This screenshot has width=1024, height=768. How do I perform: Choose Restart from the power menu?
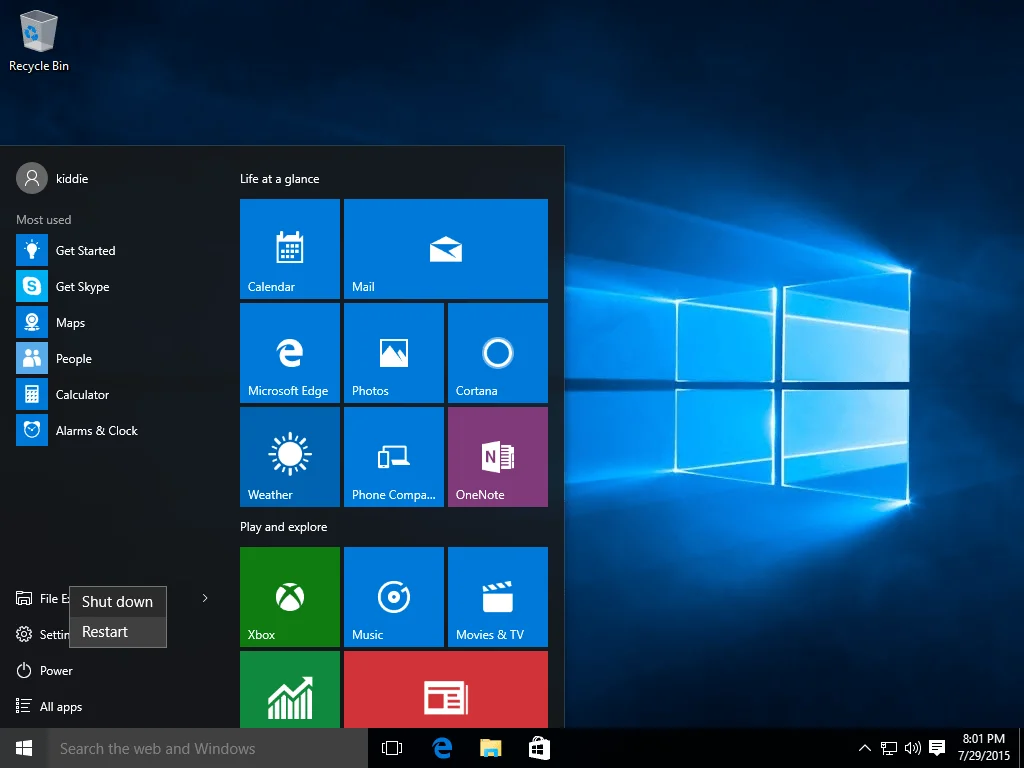click(103, 631)
